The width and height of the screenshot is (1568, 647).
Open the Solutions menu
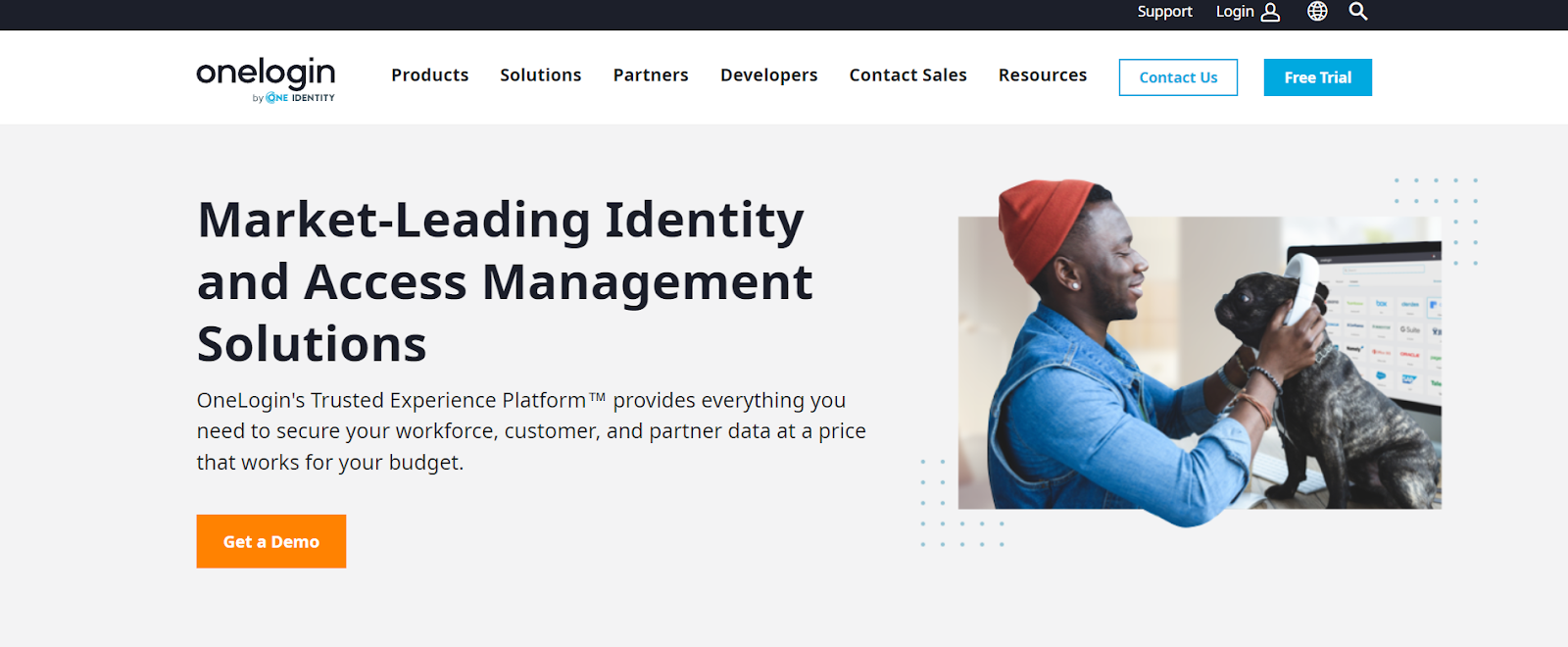pos(541,75)
